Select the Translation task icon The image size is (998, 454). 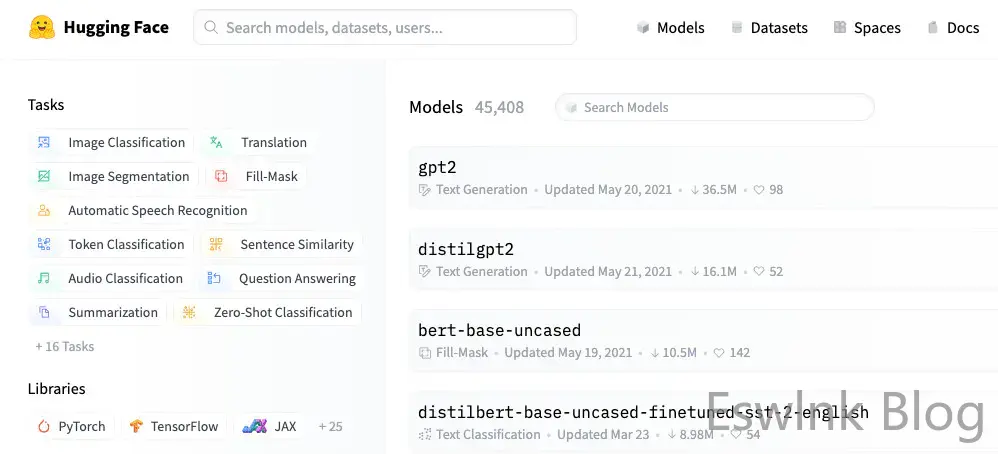pos(216,143)
